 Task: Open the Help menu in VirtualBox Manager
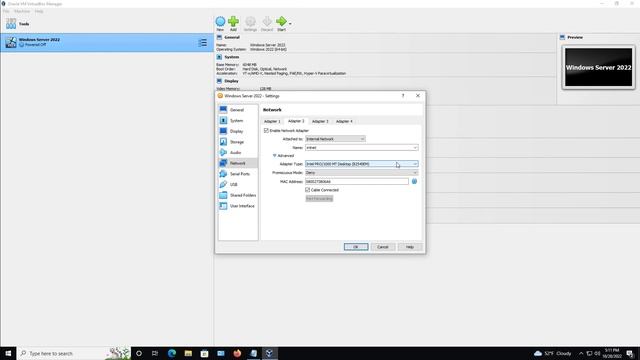click(39, 11)
